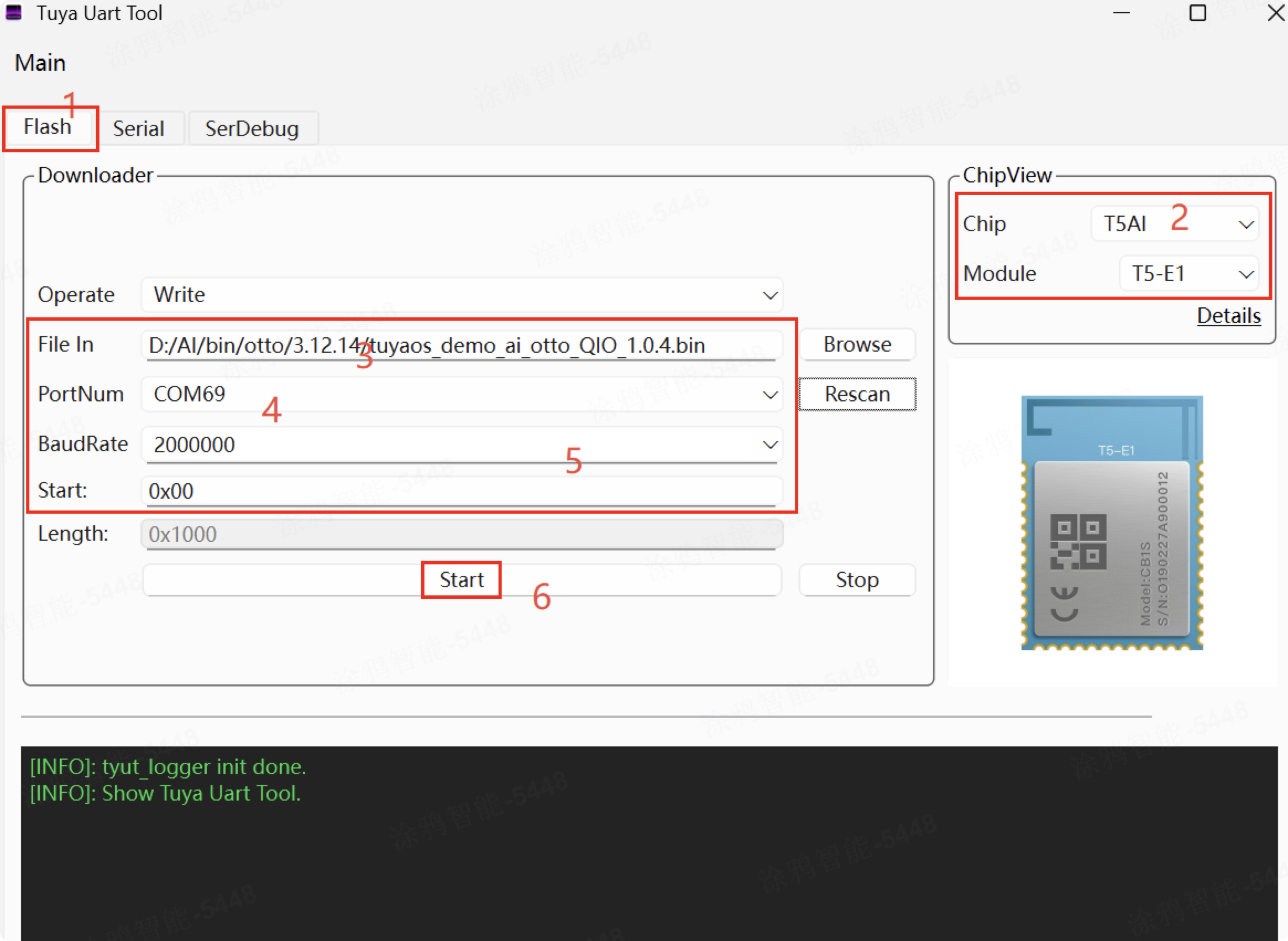
Task: Minimize the Tuya Uart Tool window
Action: (x=1121, y=13)
